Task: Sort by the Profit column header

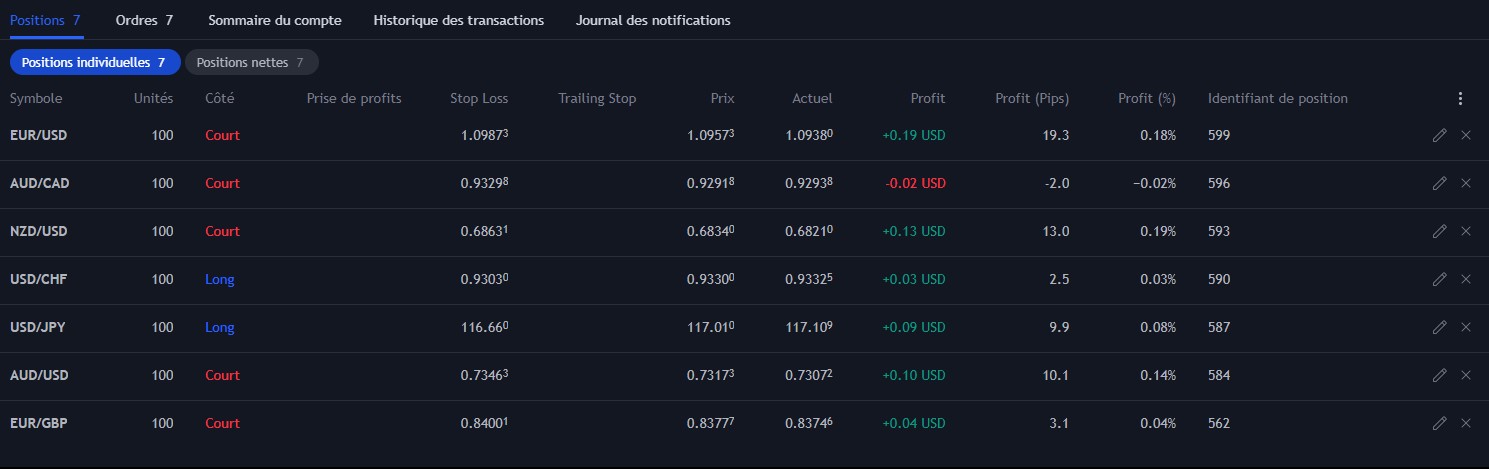Action: tap(927, 99)
